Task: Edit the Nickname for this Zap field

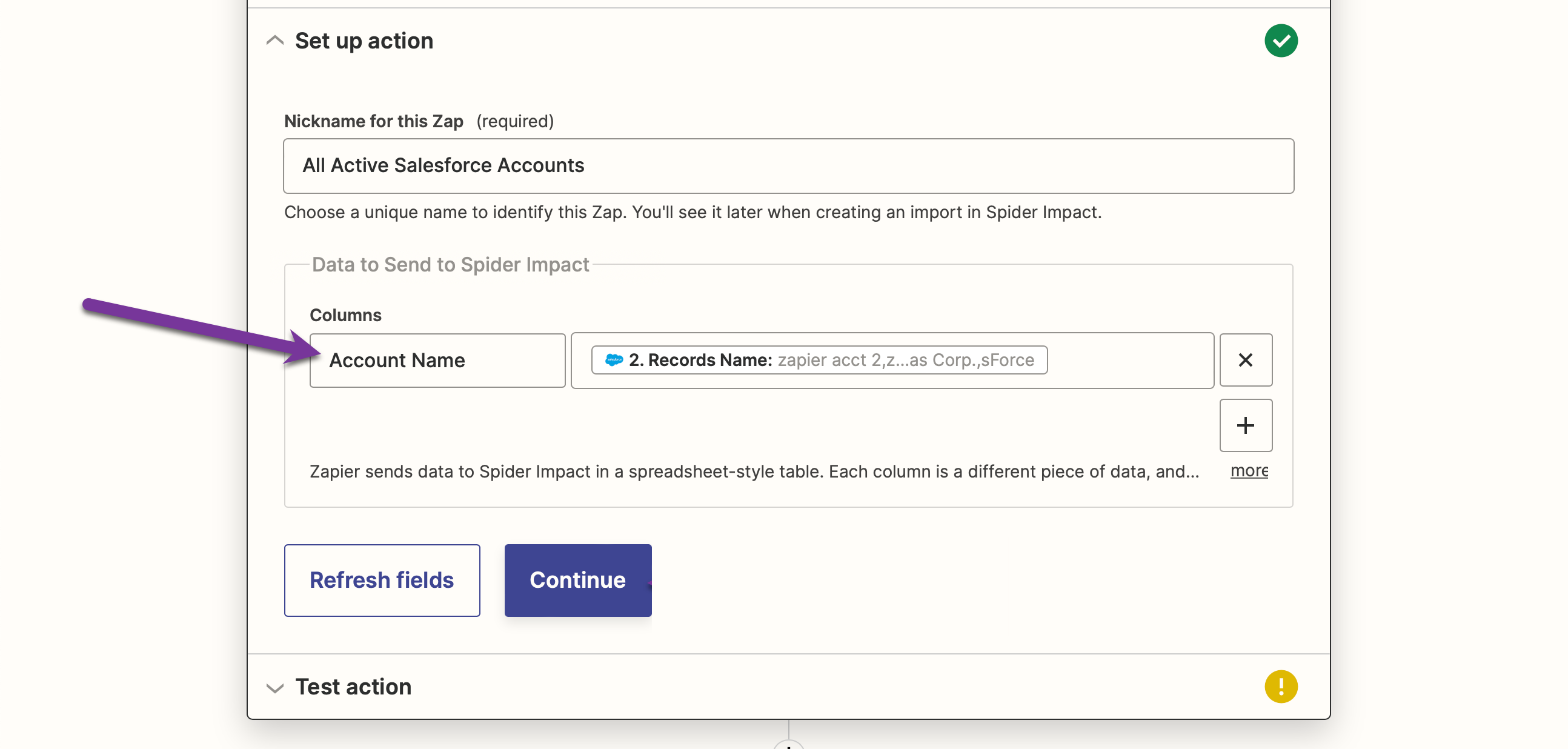Action: (x=788, y=165)
